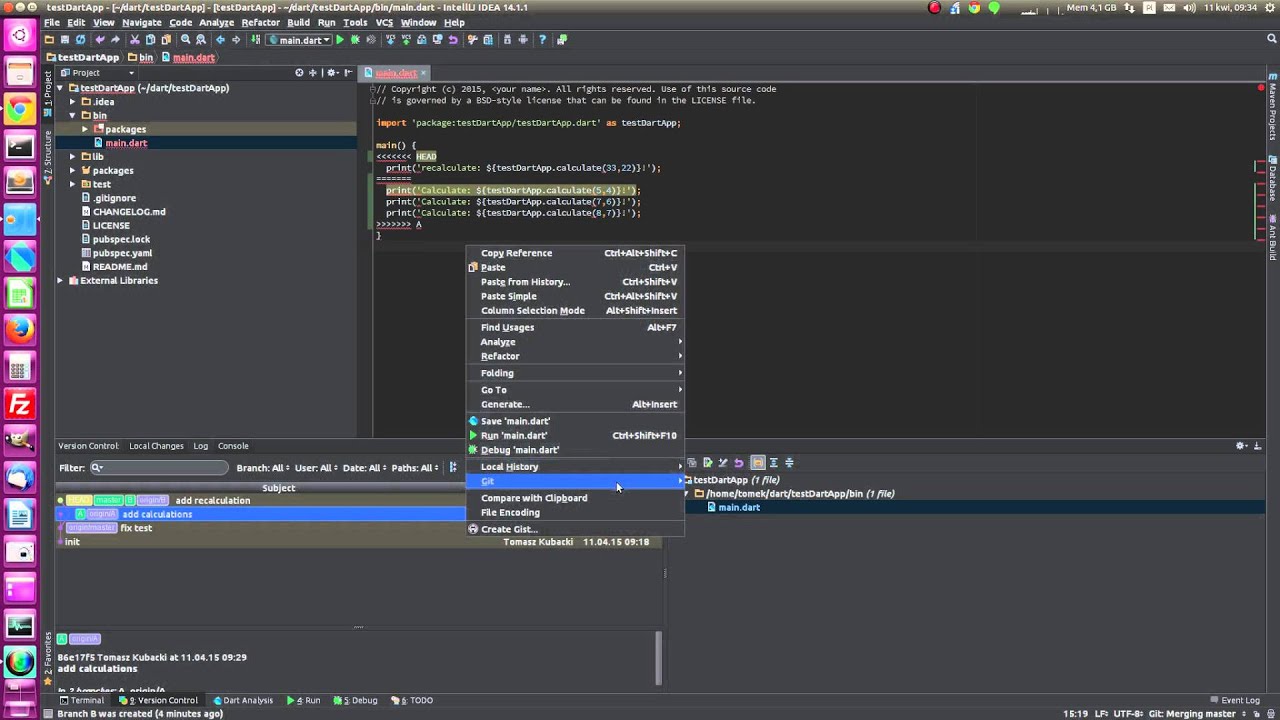Select .gitignore in project tree
Screen dimensions: 1280x720
click(114, 198)
